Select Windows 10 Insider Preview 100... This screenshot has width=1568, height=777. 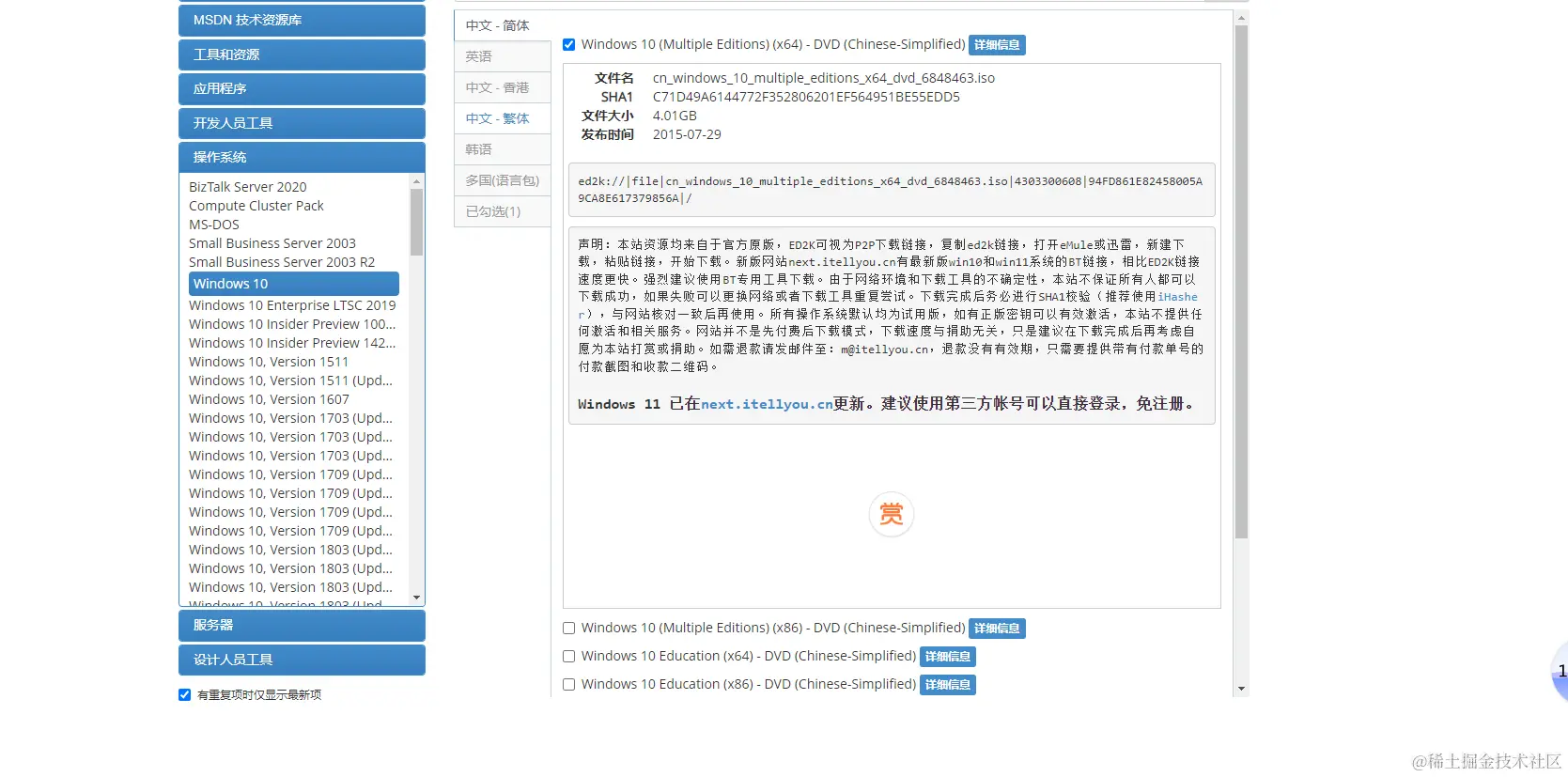pos(292,324)
